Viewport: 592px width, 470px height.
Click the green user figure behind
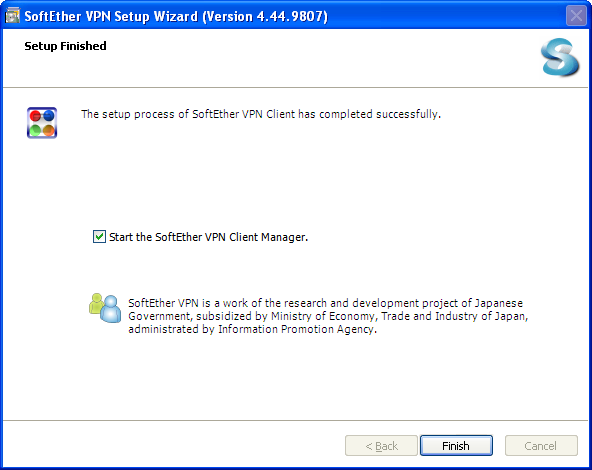pyautogui.click(x=96, y=303)
